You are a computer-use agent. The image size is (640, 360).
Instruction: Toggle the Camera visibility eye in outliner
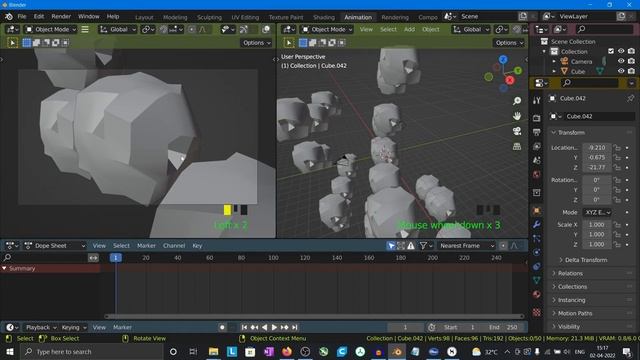pos(621,61)
